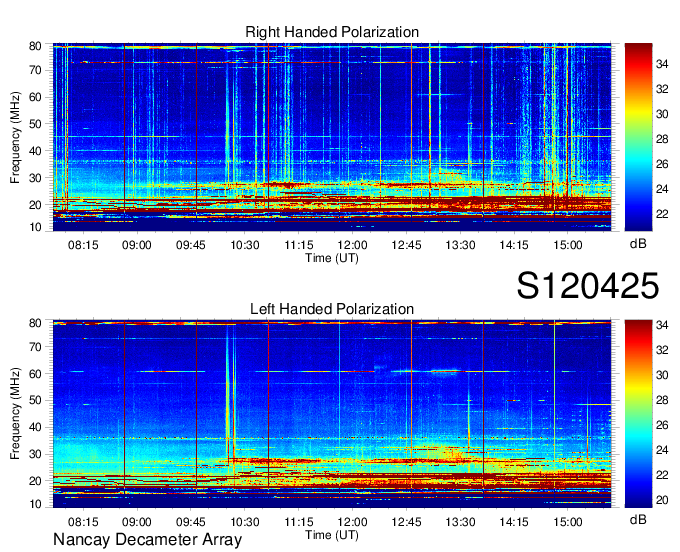Click the 20 dB value on lower color bar

tap(662, 500)
